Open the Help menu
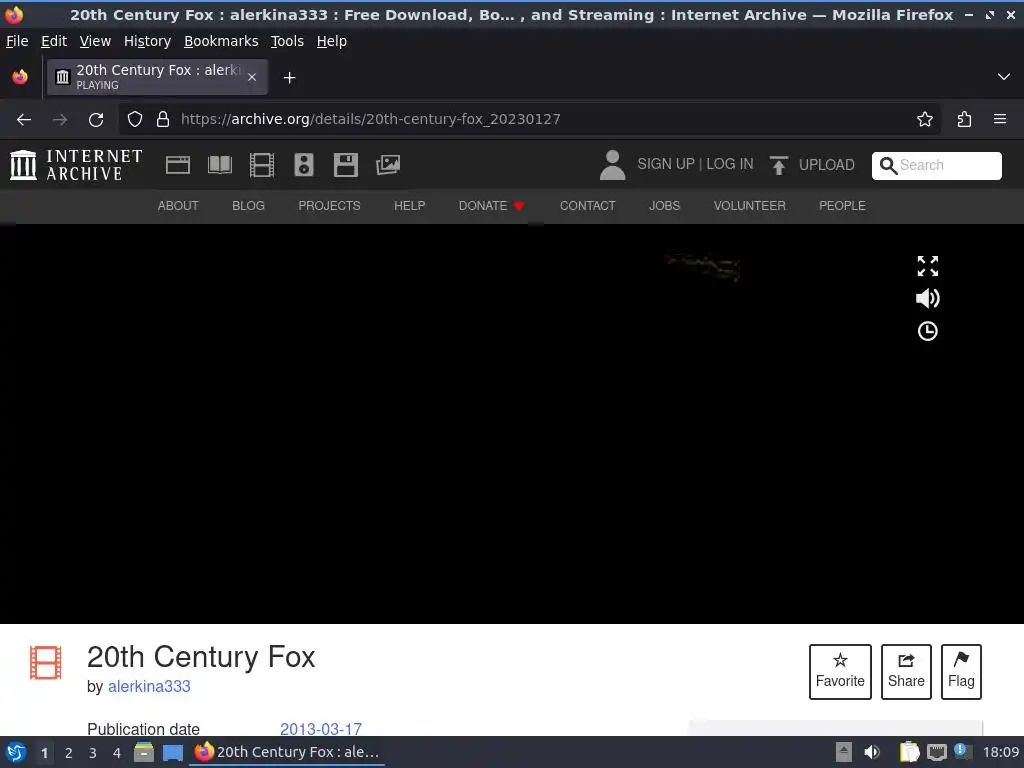 pos(332,41)
